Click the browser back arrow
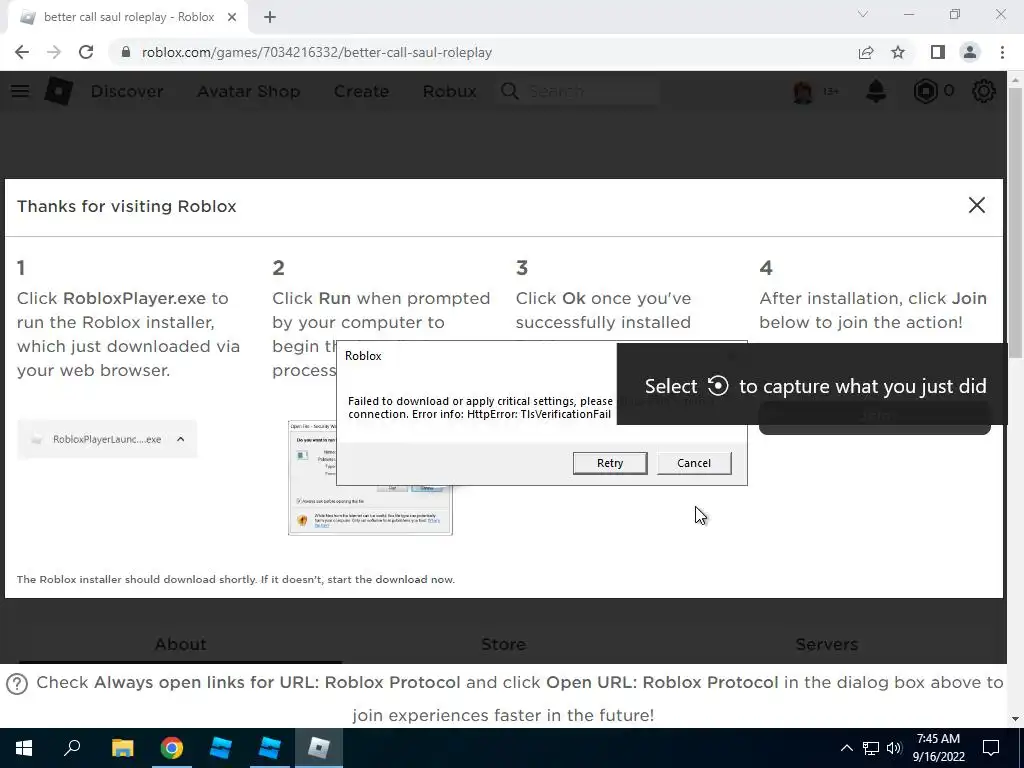Image resolution: width=1024 pixels, height=768 pixels. 22,52
